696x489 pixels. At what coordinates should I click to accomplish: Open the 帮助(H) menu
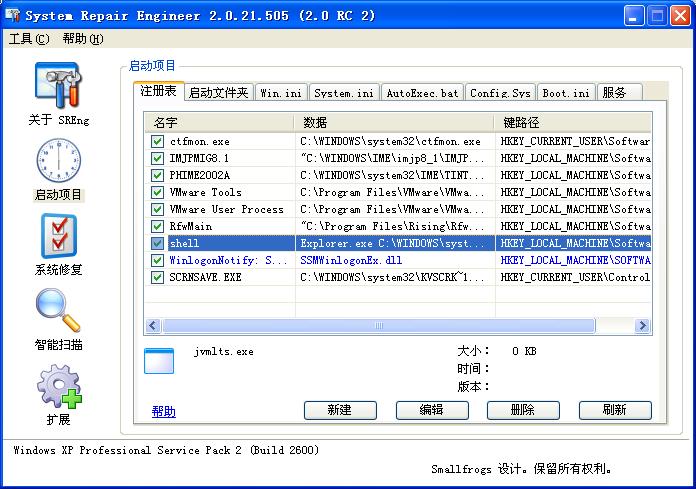(x=83, y=39)
